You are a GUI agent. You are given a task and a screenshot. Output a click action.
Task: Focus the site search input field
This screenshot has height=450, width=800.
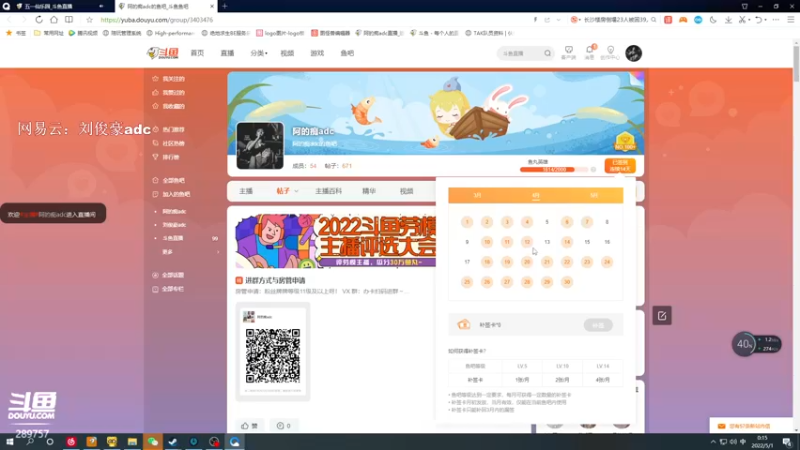(520, 53)
